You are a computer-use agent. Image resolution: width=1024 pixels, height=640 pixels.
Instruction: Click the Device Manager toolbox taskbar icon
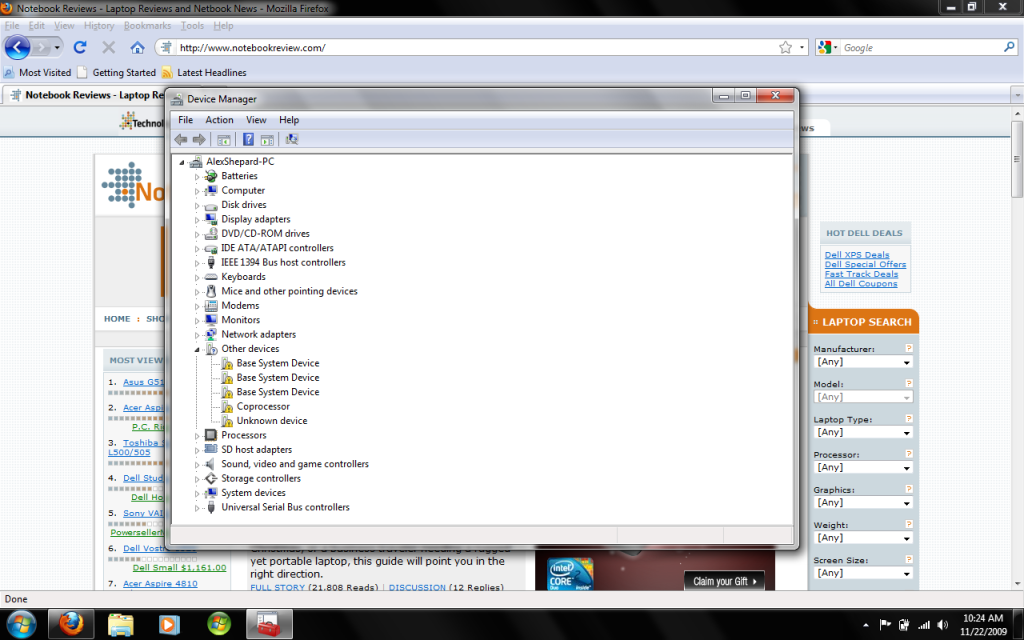268,624
